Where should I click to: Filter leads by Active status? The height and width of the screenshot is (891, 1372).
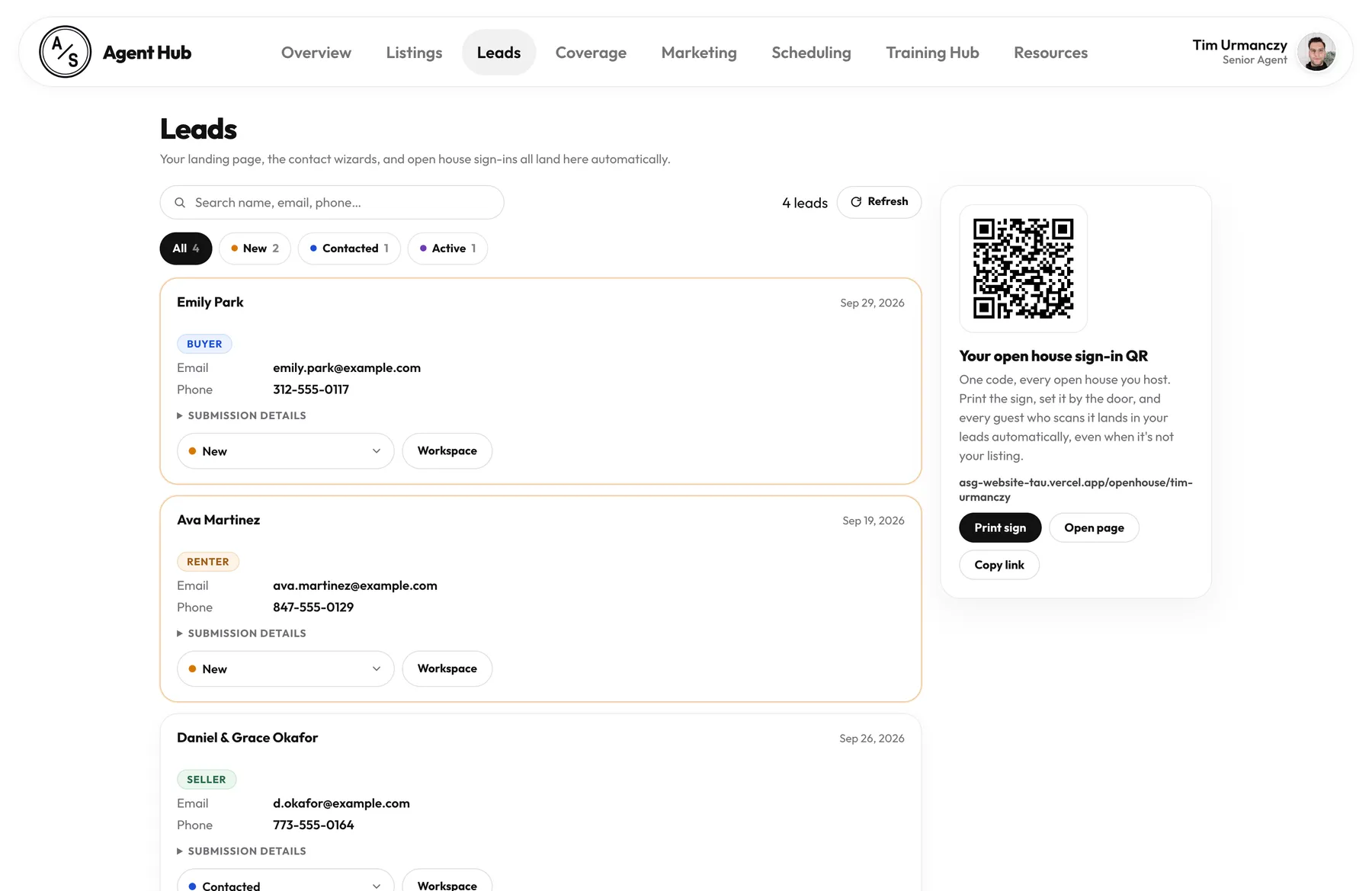pyautogui.click(x=447, y=248)
